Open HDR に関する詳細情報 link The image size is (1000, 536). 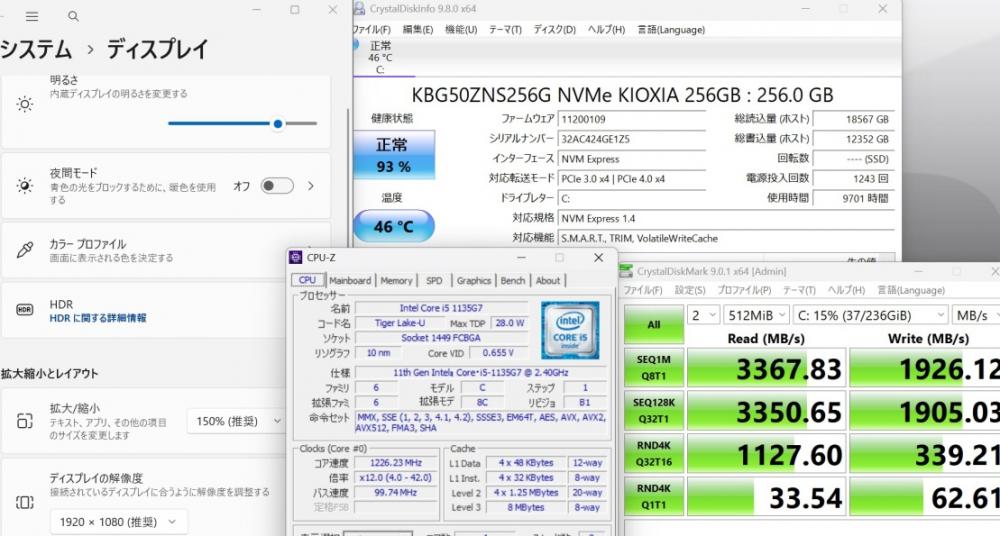pos(98,318)
